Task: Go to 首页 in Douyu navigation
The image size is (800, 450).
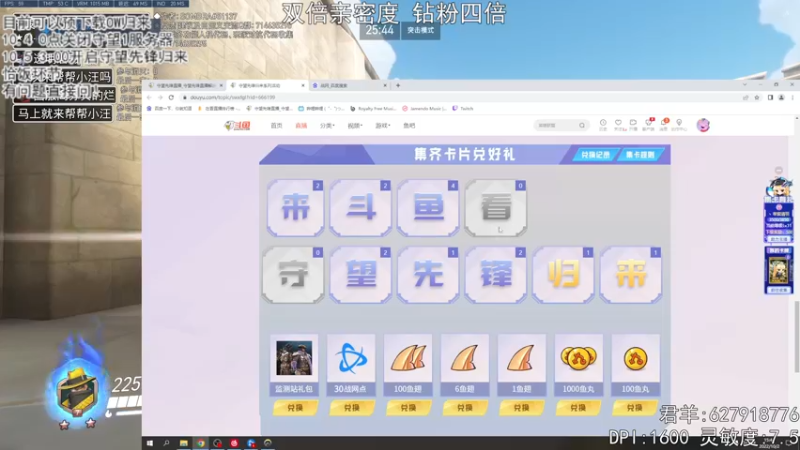Action: 277,126
